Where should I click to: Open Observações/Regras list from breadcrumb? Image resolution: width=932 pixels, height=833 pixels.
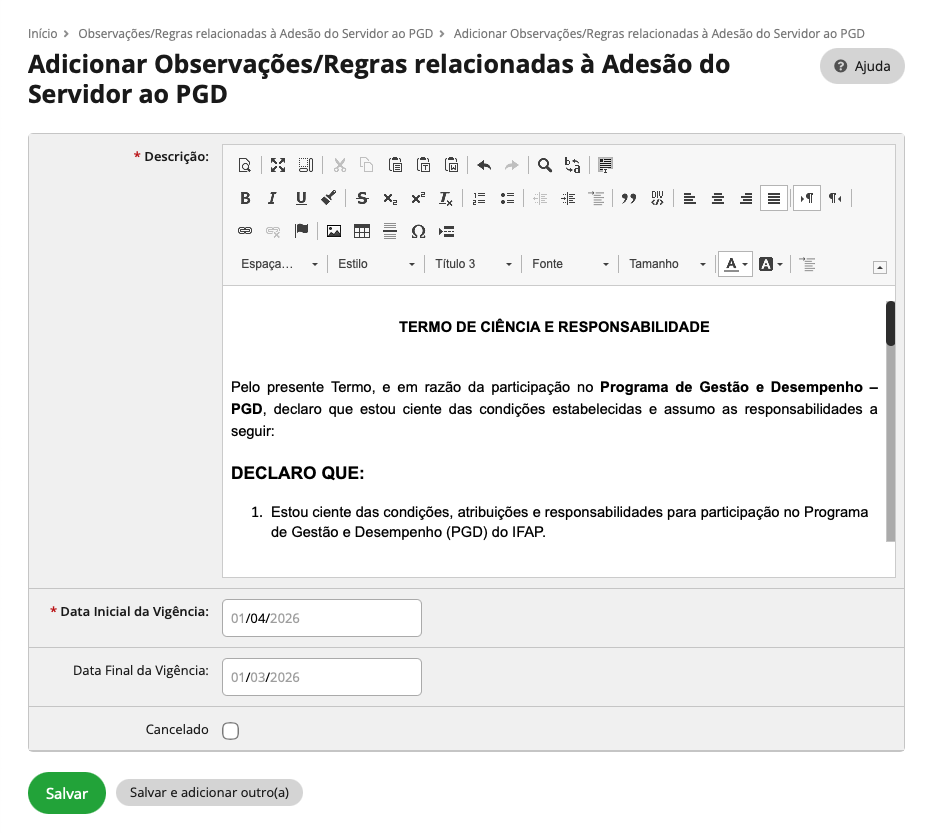(x=255, y=33)
